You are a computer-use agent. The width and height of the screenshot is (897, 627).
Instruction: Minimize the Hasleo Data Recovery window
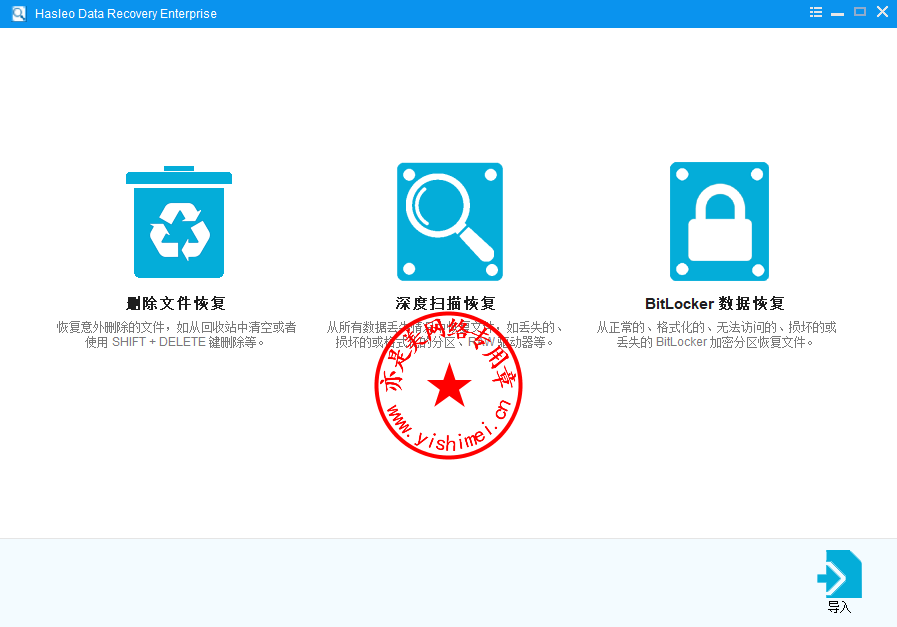[838, 13]
